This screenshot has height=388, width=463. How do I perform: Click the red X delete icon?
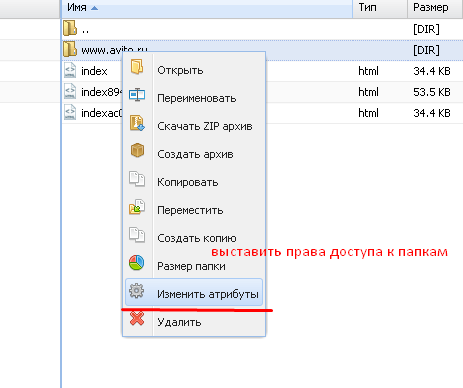(x=137, y=318)
